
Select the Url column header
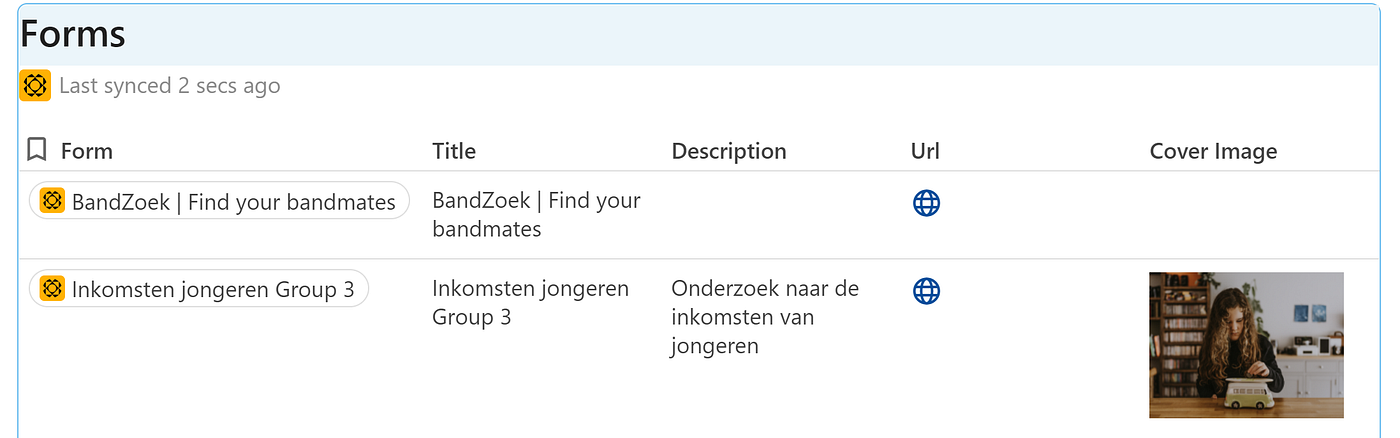point(925,151)
